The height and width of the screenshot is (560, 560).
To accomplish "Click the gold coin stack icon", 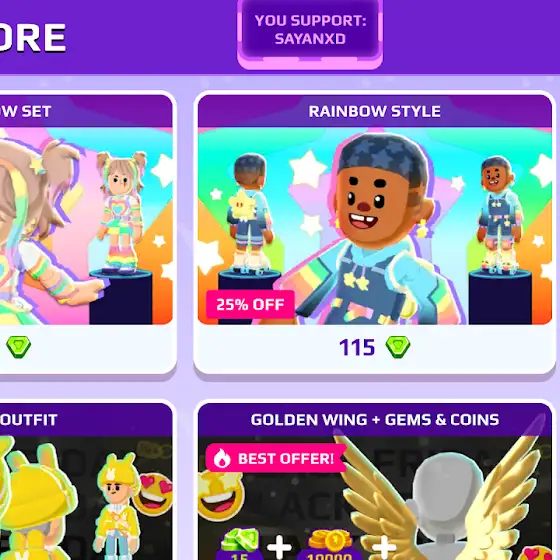I will coord(330,540).
